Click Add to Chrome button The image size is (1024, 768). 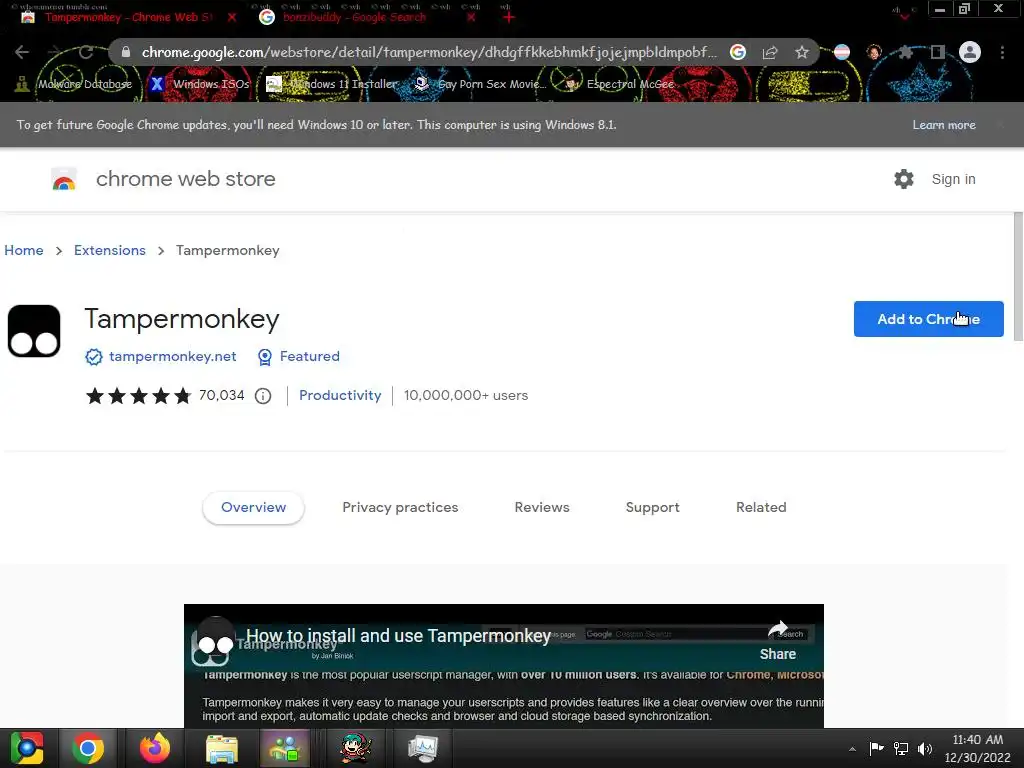click(x=929, y=319)
